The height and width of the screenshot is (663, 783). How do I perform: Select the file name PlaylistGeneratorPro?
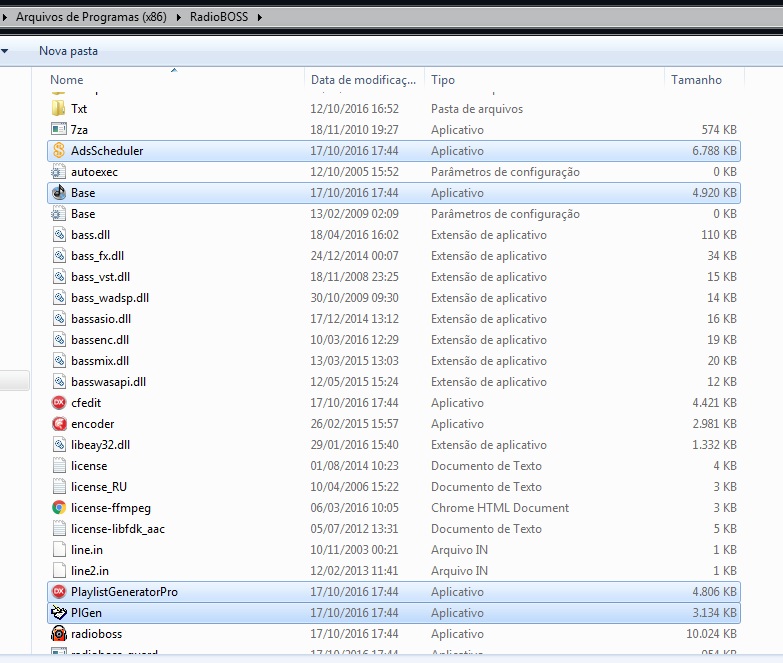124,592
